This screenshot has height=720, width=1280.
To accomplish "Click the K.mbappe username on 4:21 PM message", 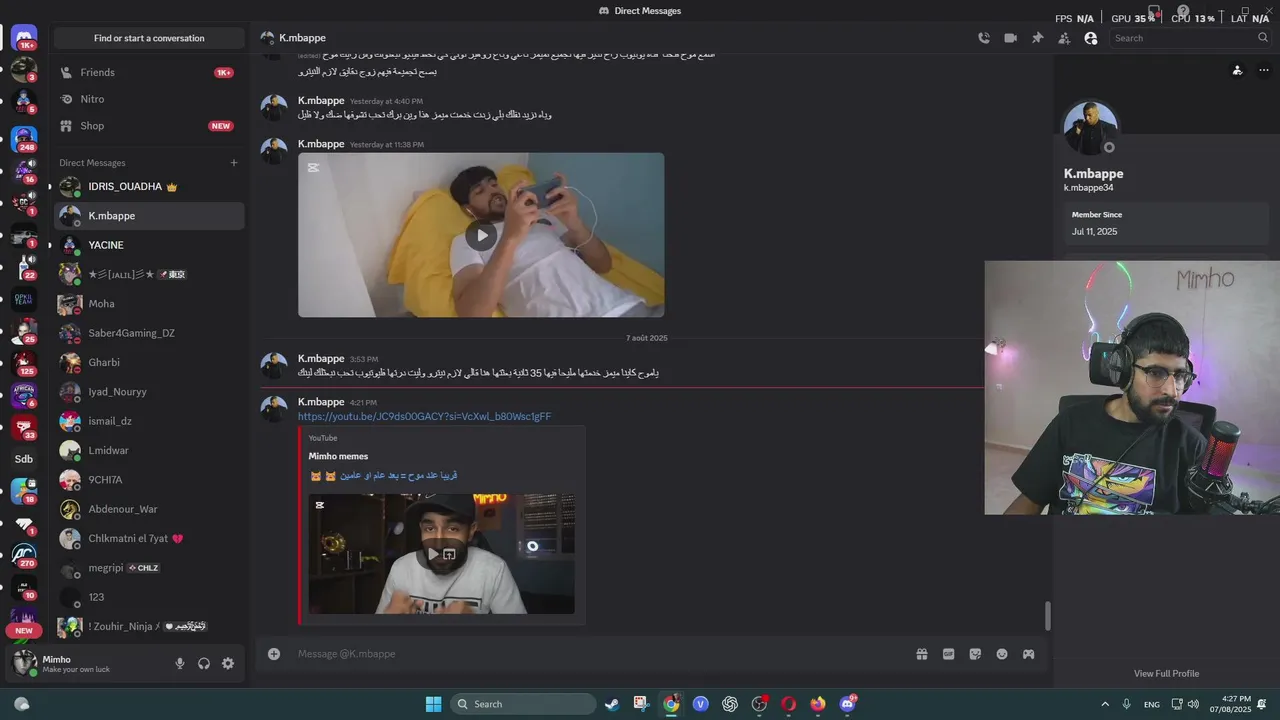I will point(321,402).
